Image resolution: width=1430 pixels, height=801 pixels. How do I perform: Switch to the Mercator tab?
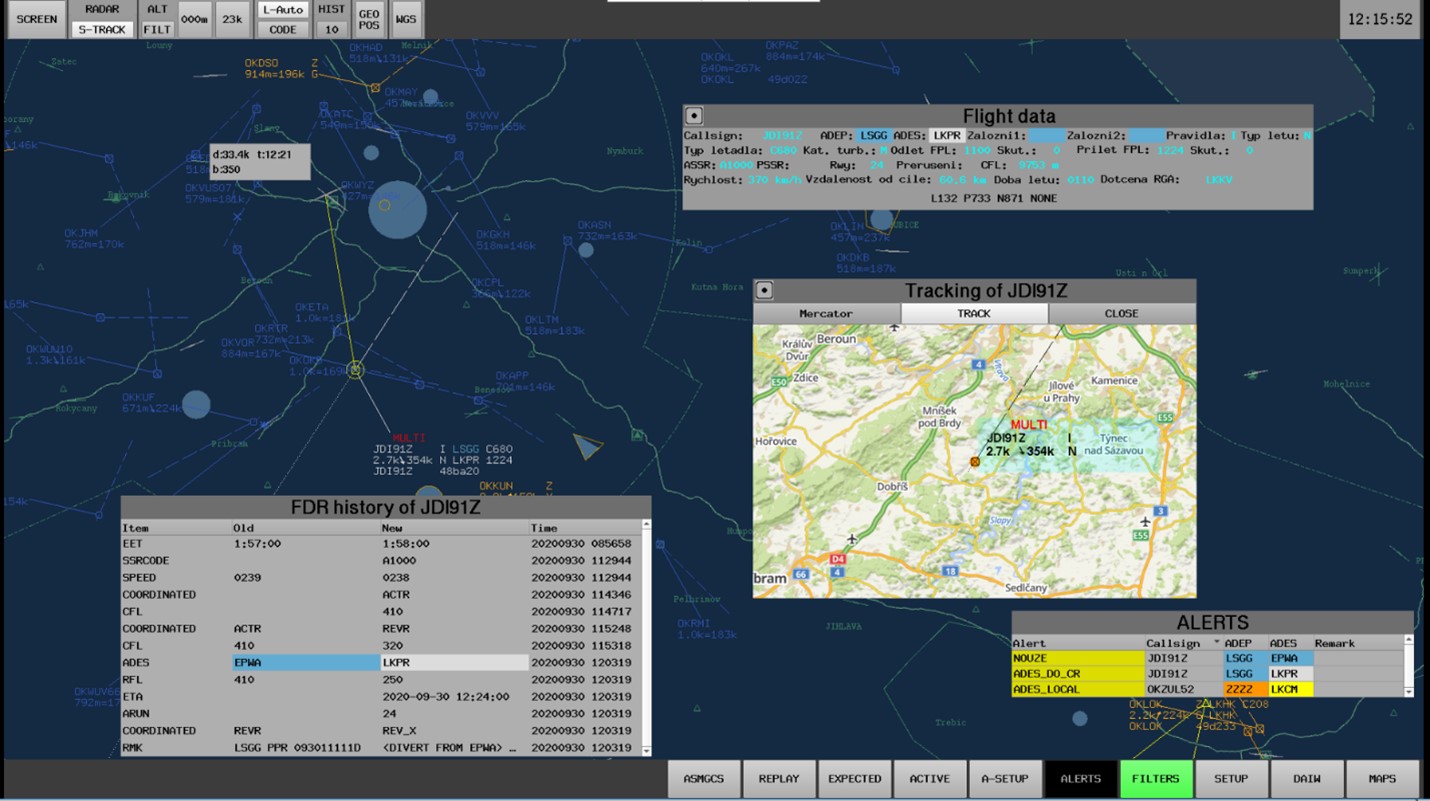pos(826,313)
